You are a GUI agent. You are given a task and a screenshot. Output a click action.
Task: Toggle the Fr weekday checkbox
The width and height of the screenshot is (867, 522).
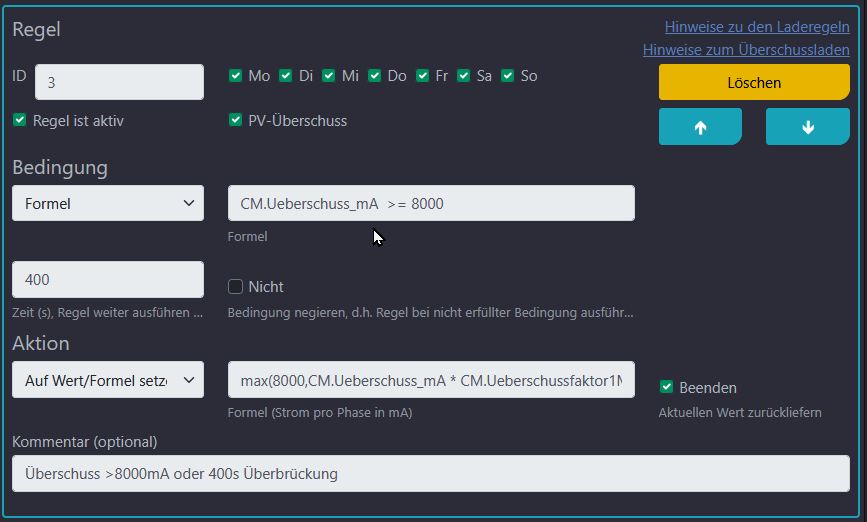(423, 76)
